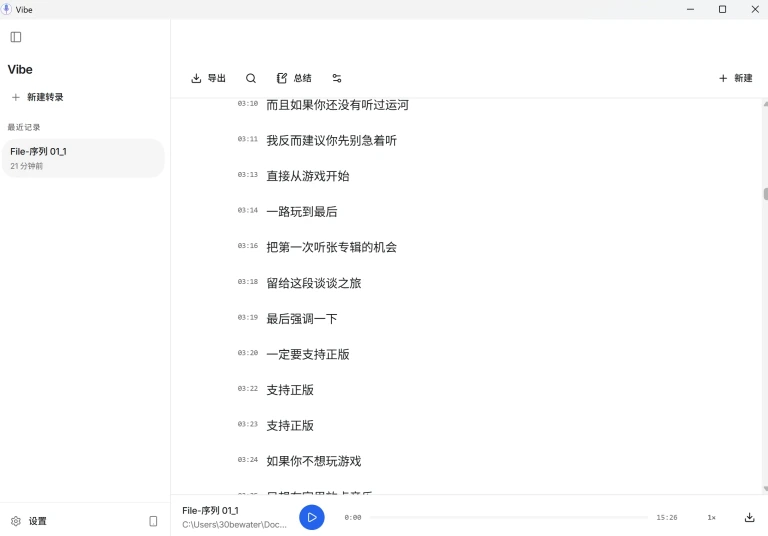
Task: Click the download icon in the player bar
Action: click(749, 517)
